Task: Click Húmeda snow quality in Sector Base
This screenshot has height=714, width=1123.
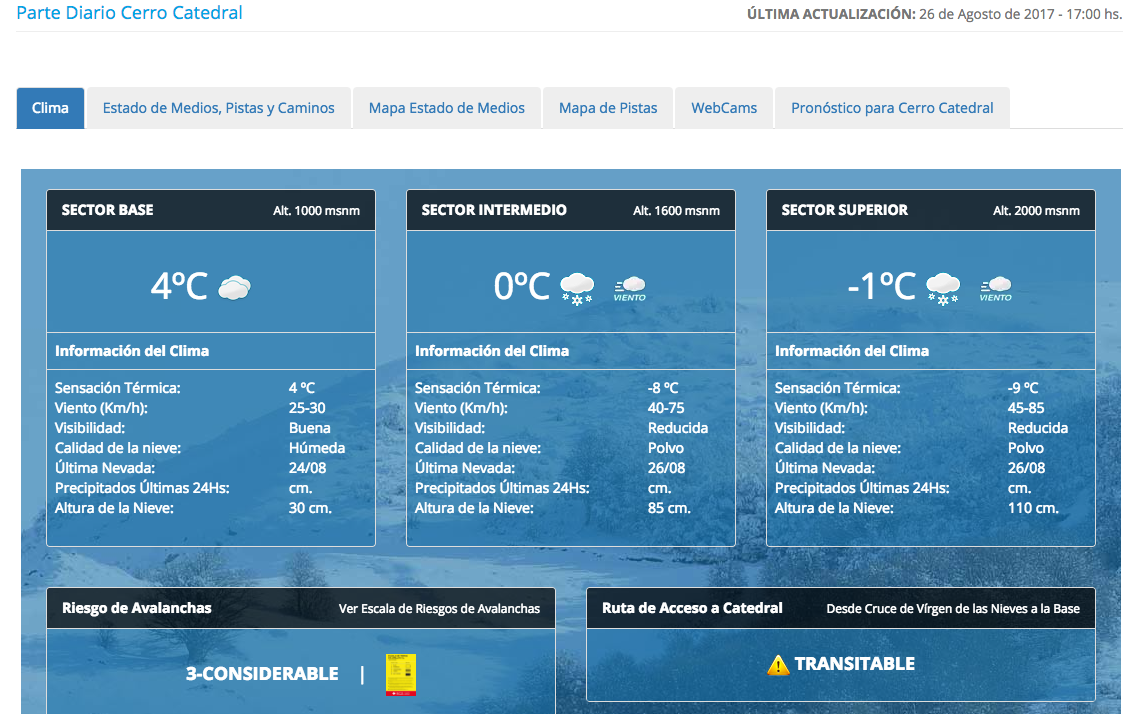Action: tap(317, 448)
